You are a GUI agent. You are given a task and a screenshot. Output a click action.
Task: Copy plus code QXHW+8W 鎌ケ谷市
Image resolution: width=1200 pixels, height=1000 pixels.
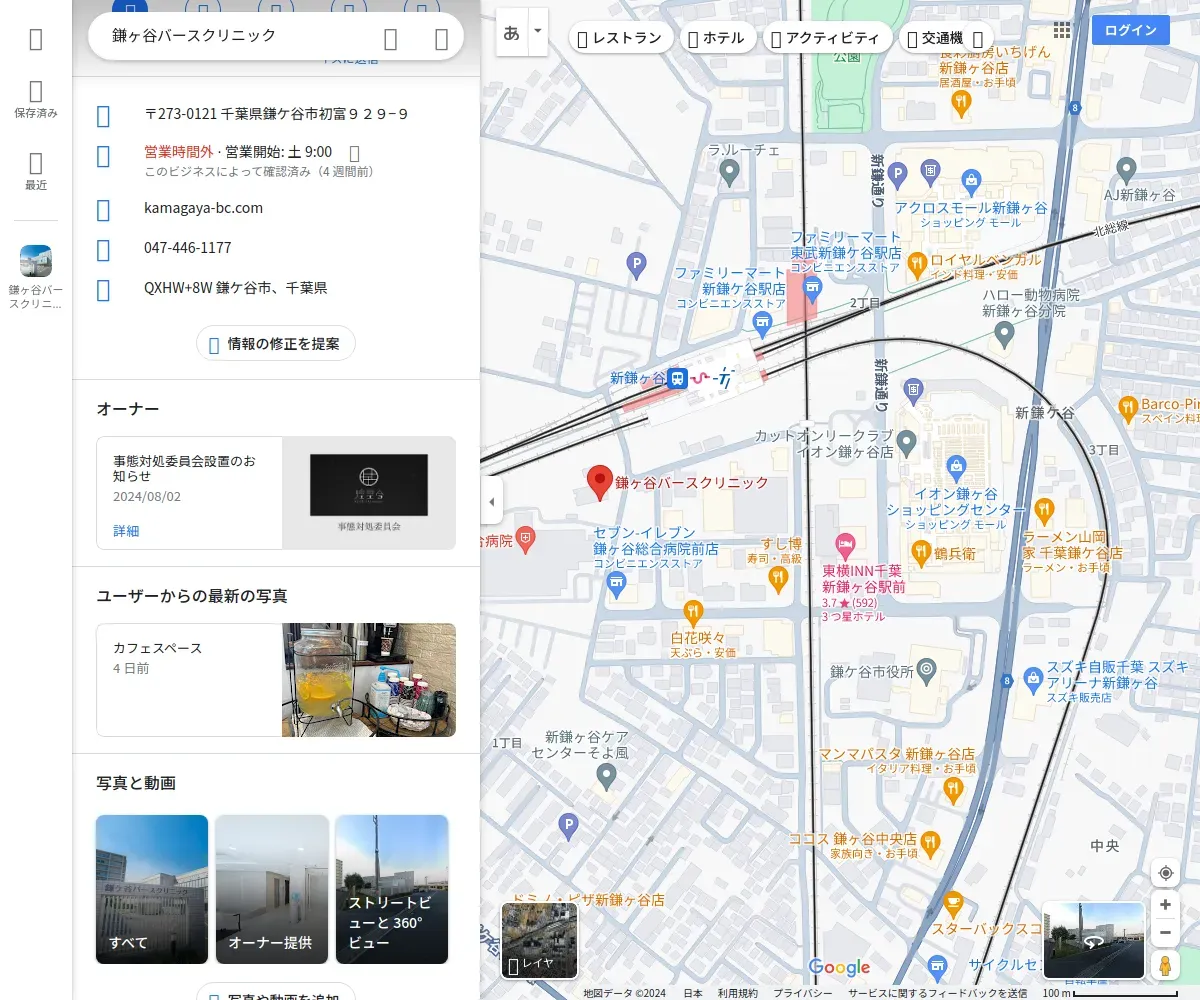coord(235,288)
